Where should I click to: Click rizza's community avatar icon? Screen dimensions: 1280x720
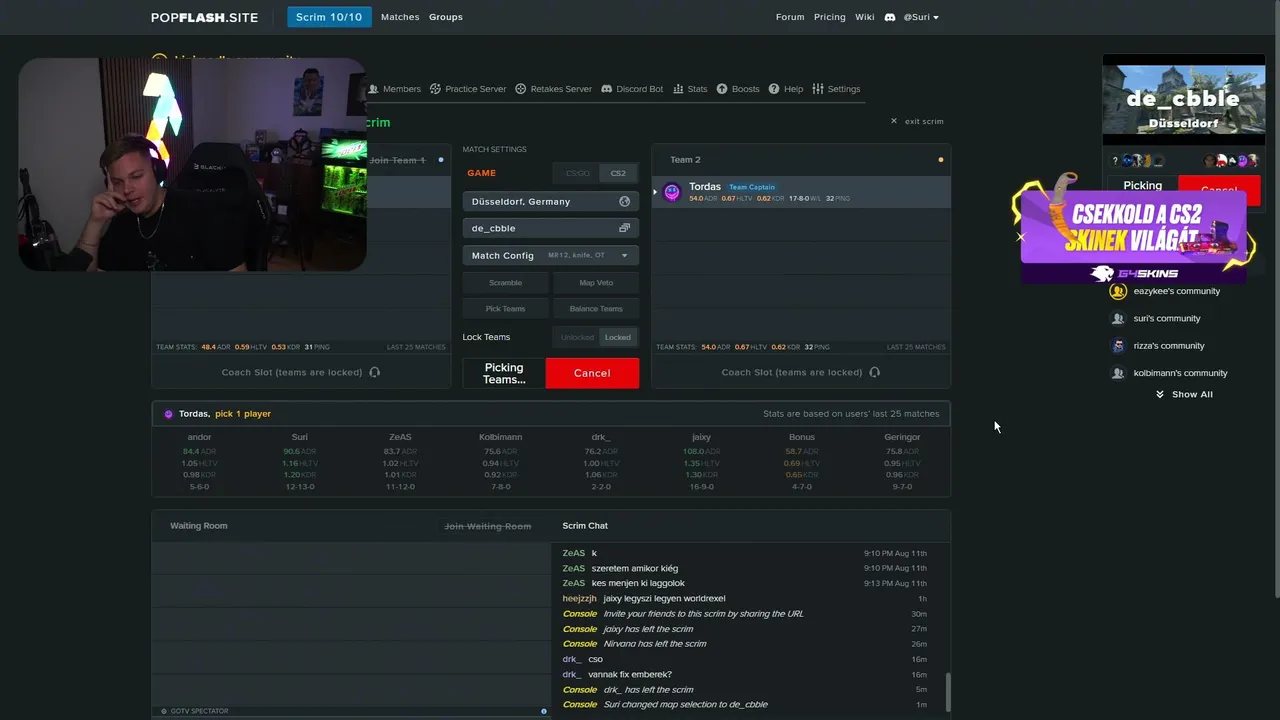[x=1118, y=346]
